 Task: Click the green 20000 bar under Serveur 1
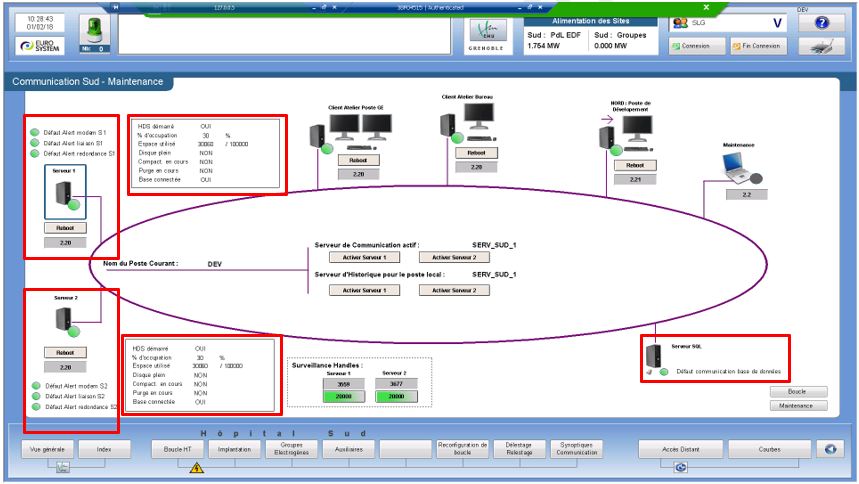click(344, 396)
